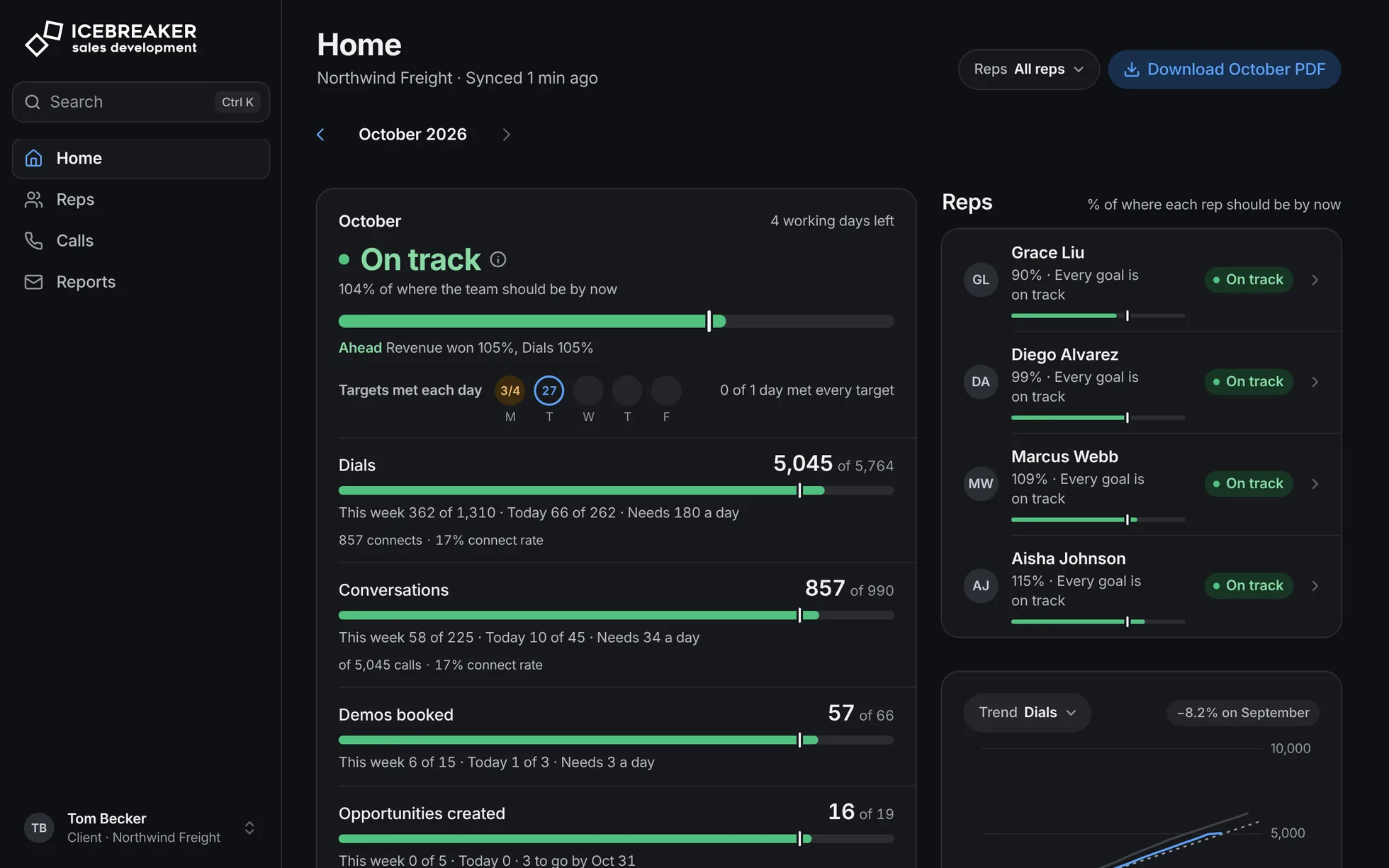The image size is (1389, 868).
Task: Select the Friday day circle
Action: pyautogui.click(x=666, y=390)
